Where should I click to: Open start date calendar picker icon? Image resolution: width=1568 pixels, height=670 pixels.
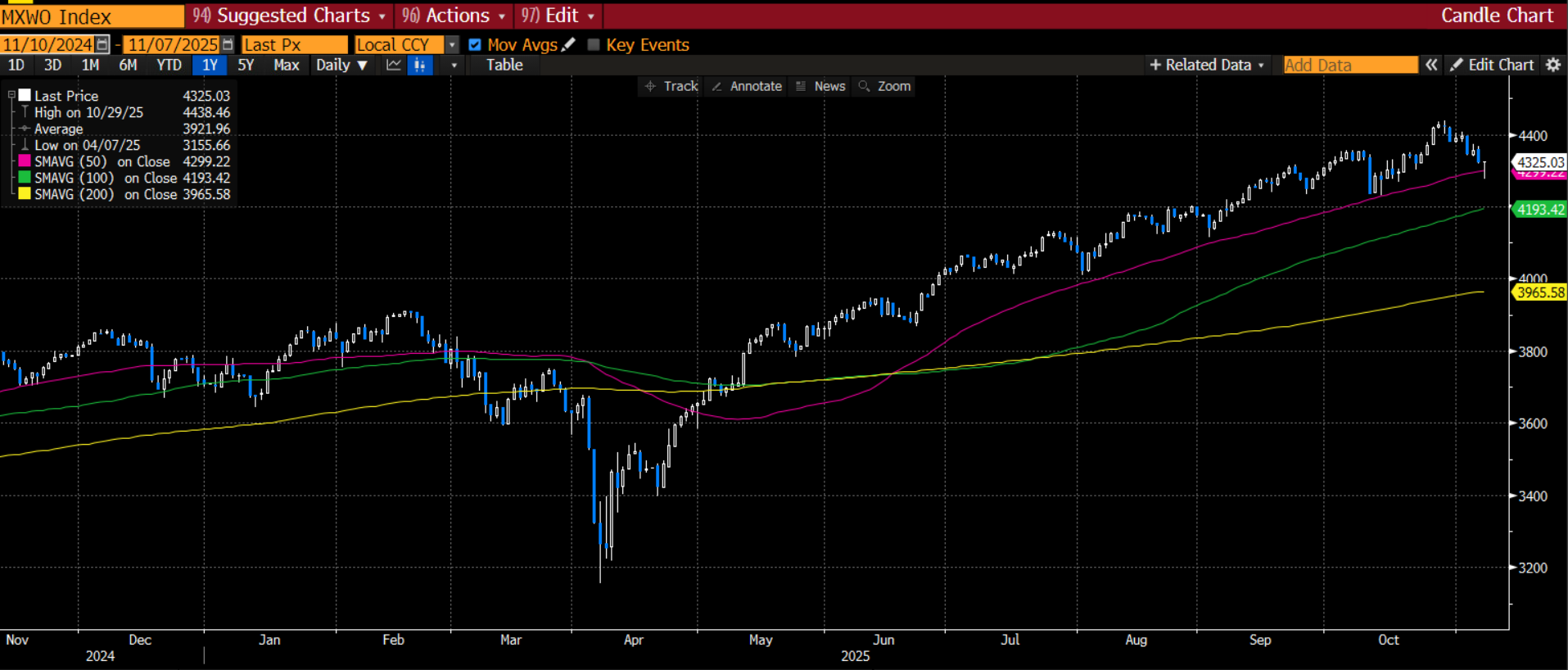[x=102, y=44]
